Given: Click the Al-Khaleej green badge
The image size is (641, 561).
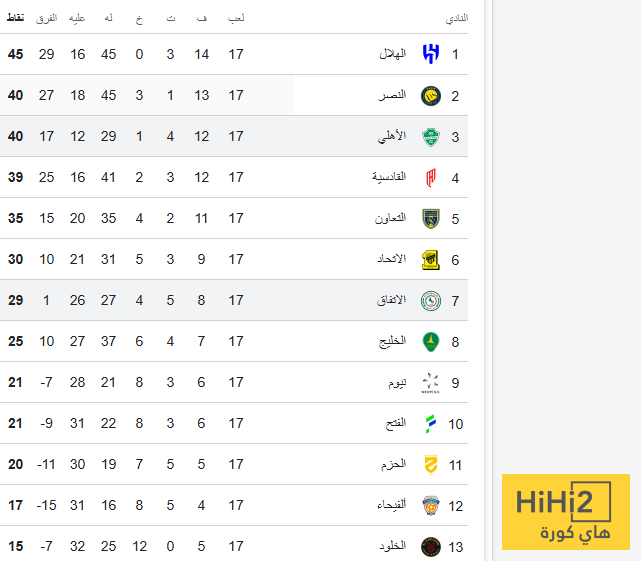Looking at the screenshot, I should click(x=430, y=341).
